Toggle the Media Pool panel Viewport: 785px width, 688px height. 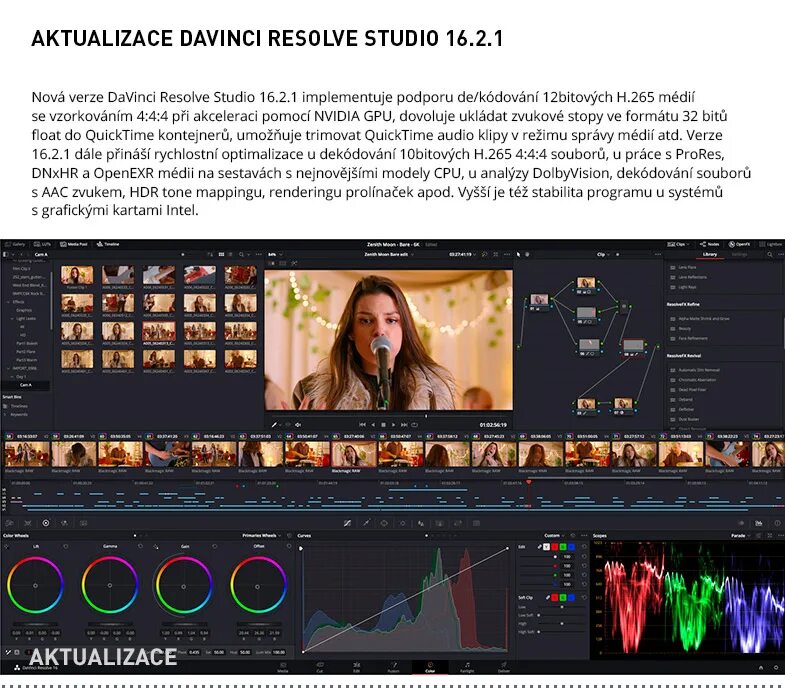tap(74, 244)
